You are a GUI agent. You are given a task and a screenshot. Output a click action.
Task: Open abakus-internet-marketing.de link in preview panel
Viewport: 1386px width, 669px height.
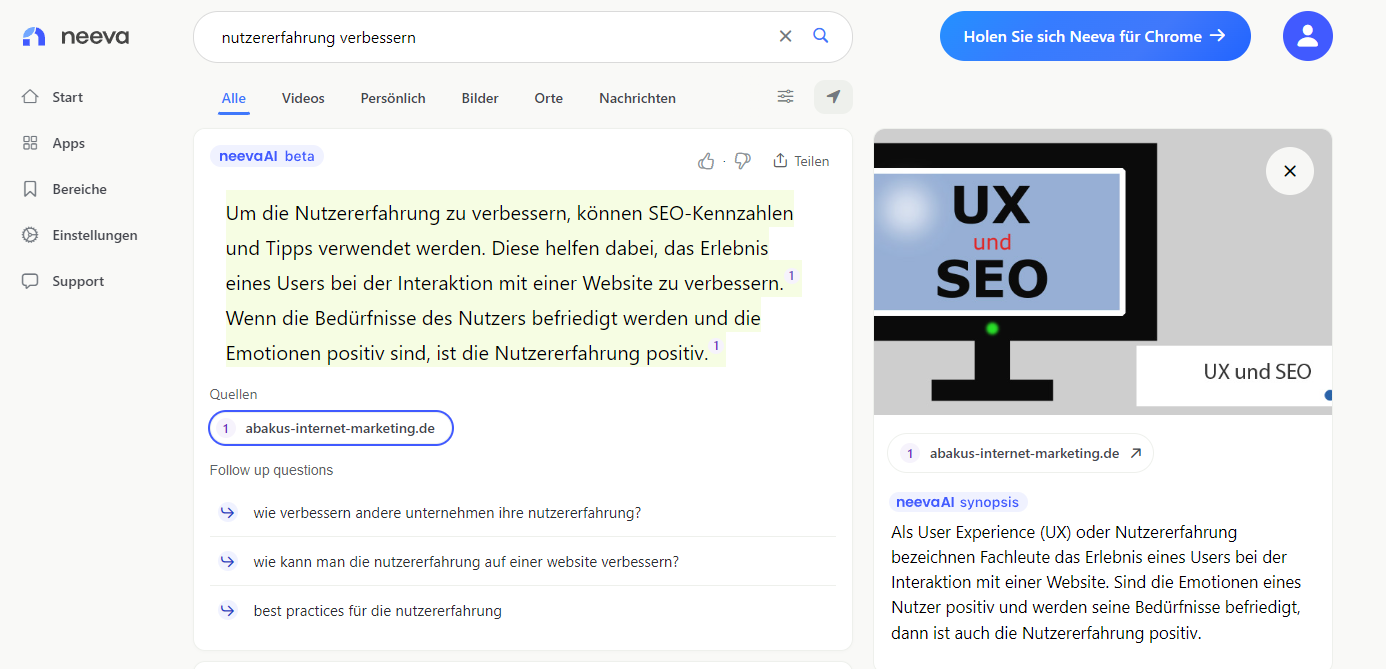1020,453
